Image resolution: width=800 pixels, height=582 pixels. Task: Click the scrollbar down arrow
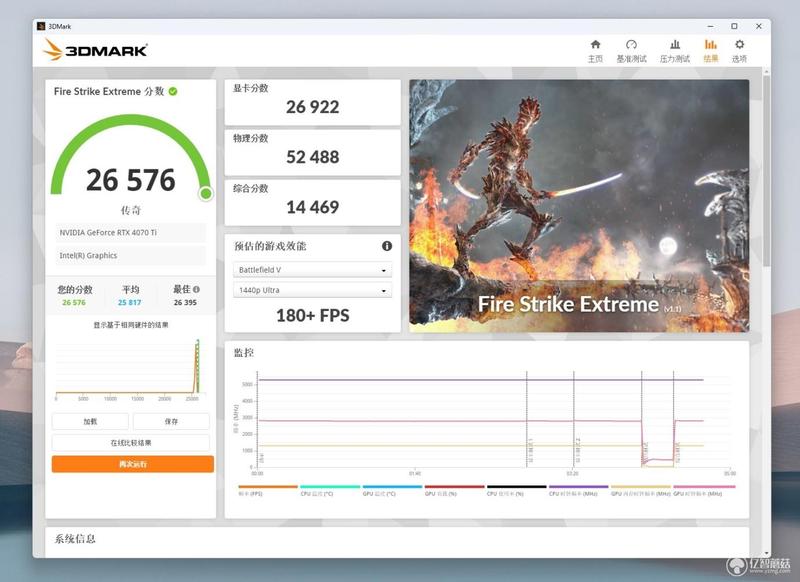[x=766, y=553]
